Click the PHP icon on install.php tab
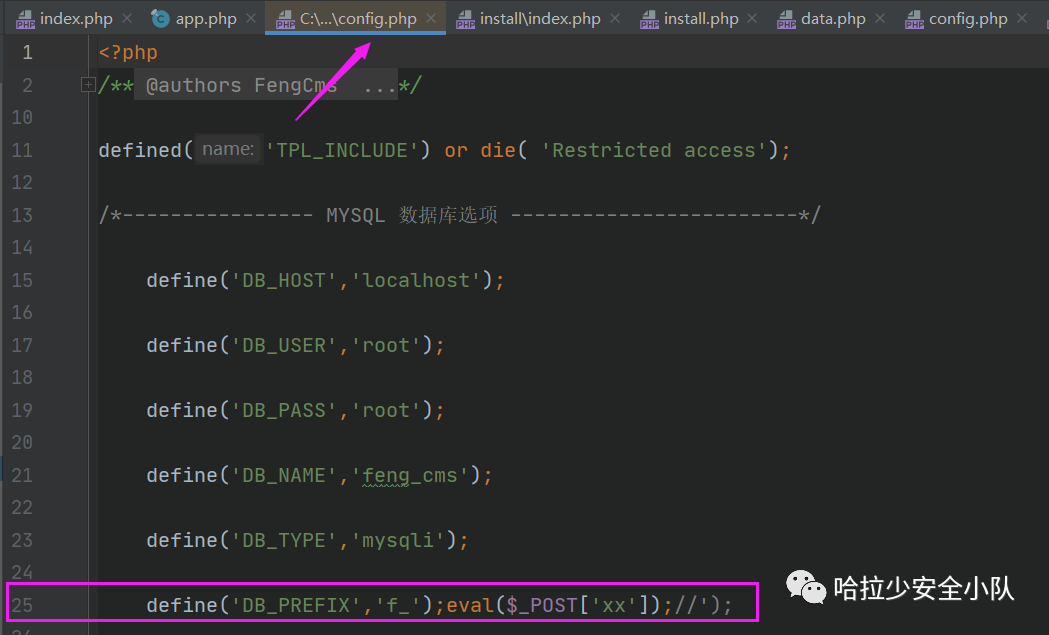The image size is (1049, 635). pos(649,19)
